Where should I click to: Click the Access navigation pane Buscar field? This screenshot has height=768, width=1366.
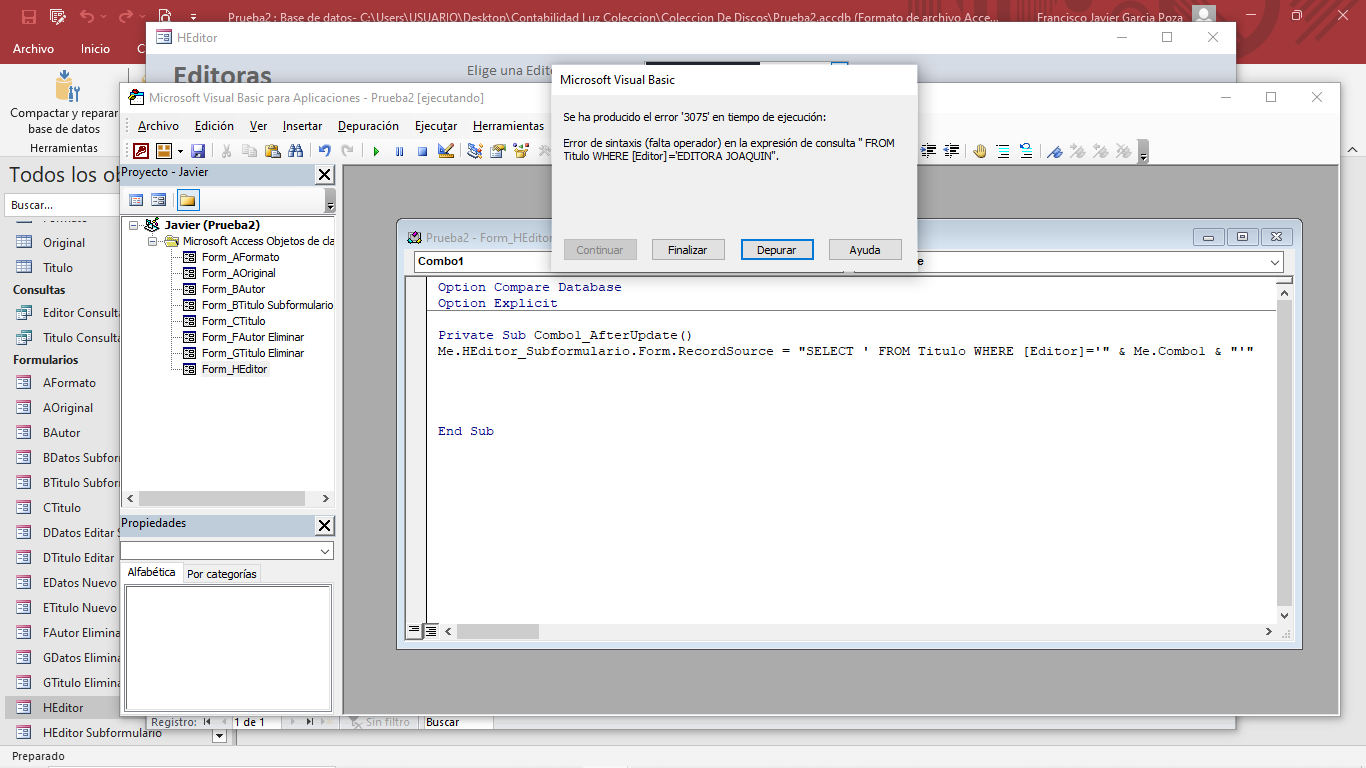(x=62, y=205)
